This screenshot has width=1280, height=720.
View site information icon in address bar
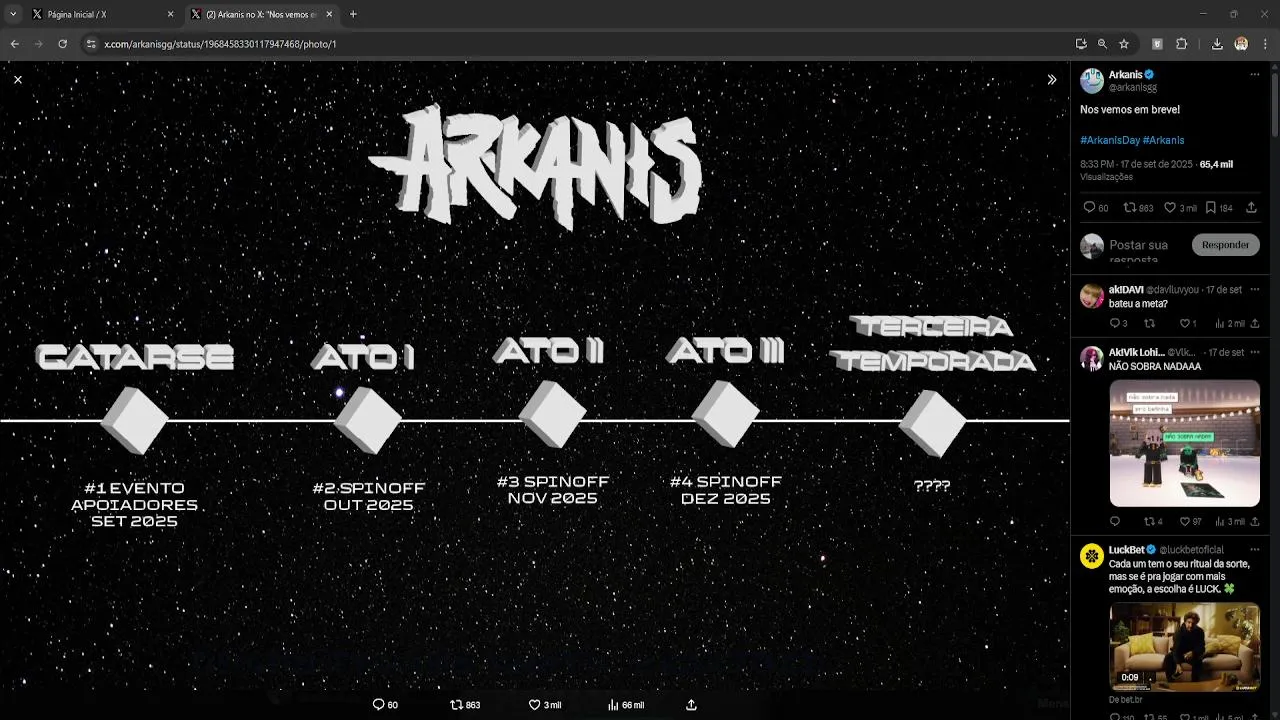[91, 44]
